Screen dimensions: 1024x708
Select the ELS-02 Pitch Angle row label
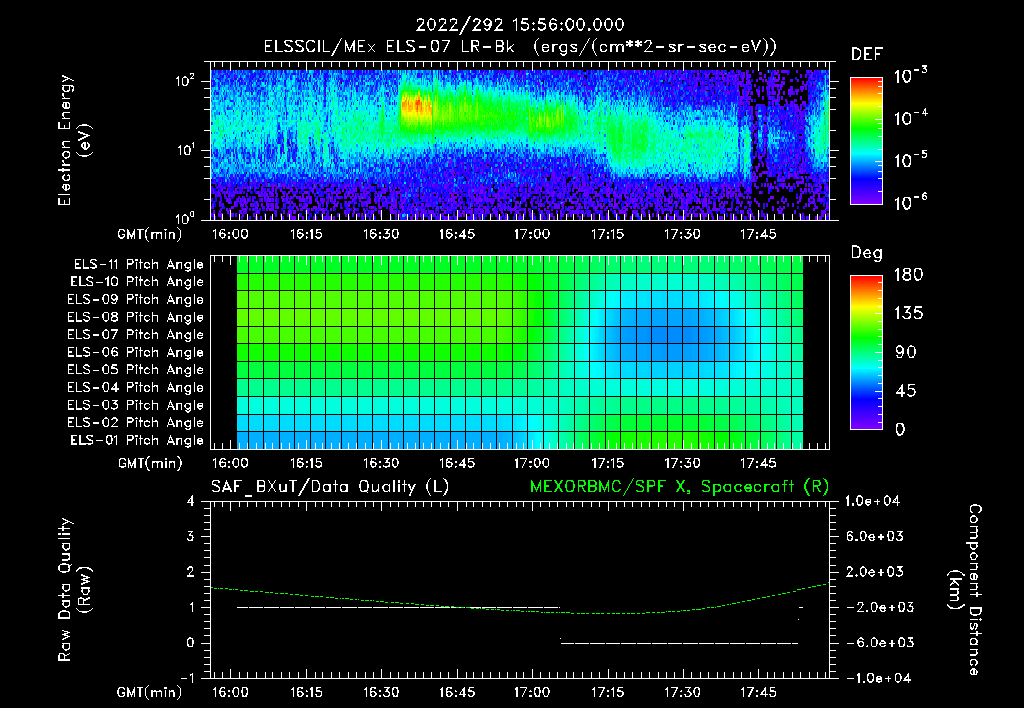tap(136, 423)
